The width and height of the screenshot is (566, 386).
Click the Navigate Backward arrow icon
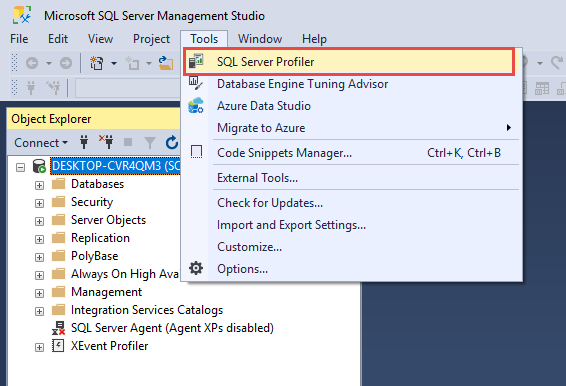[32, 63]
